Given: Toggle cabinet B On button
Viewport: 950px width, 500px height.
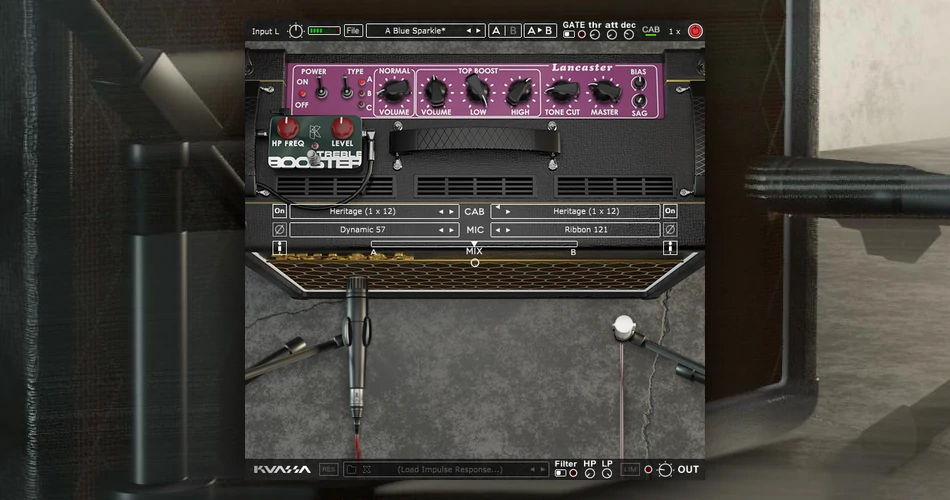Looking at the screenshot, I should (x=669, y=211).
